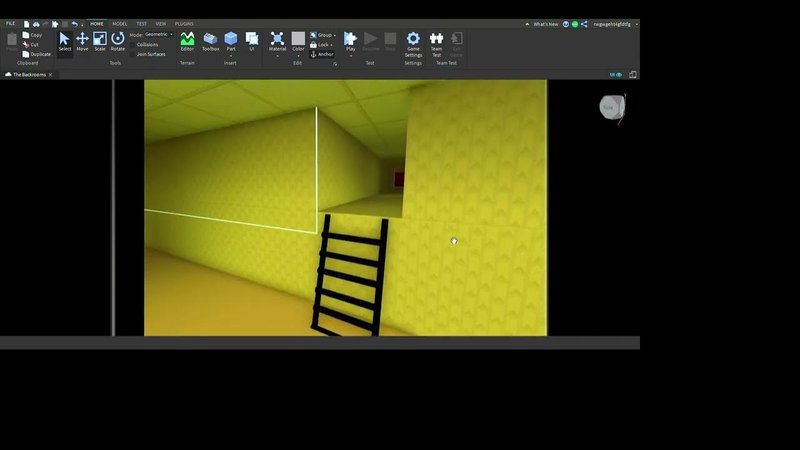Activate the Move tool
The height and width of the screenshot is (450, 800).
point(82,42)
